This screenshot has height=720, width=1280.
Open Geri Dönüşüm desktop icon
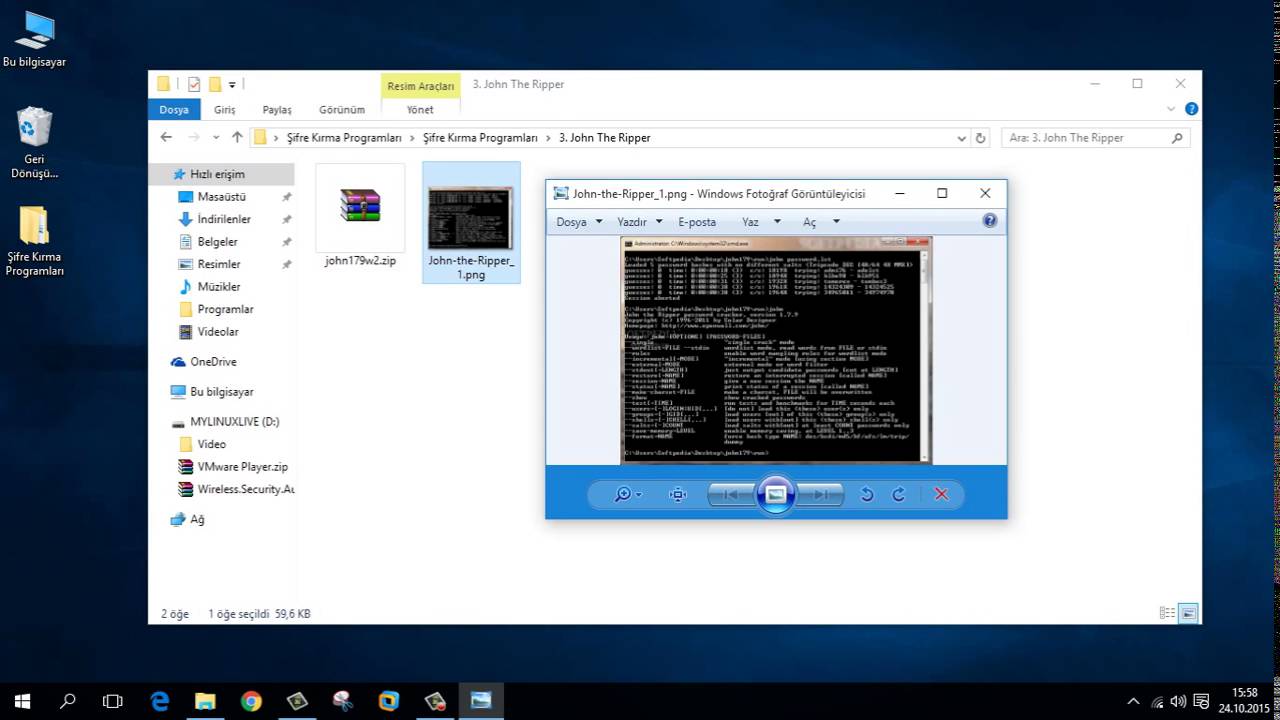34,143
